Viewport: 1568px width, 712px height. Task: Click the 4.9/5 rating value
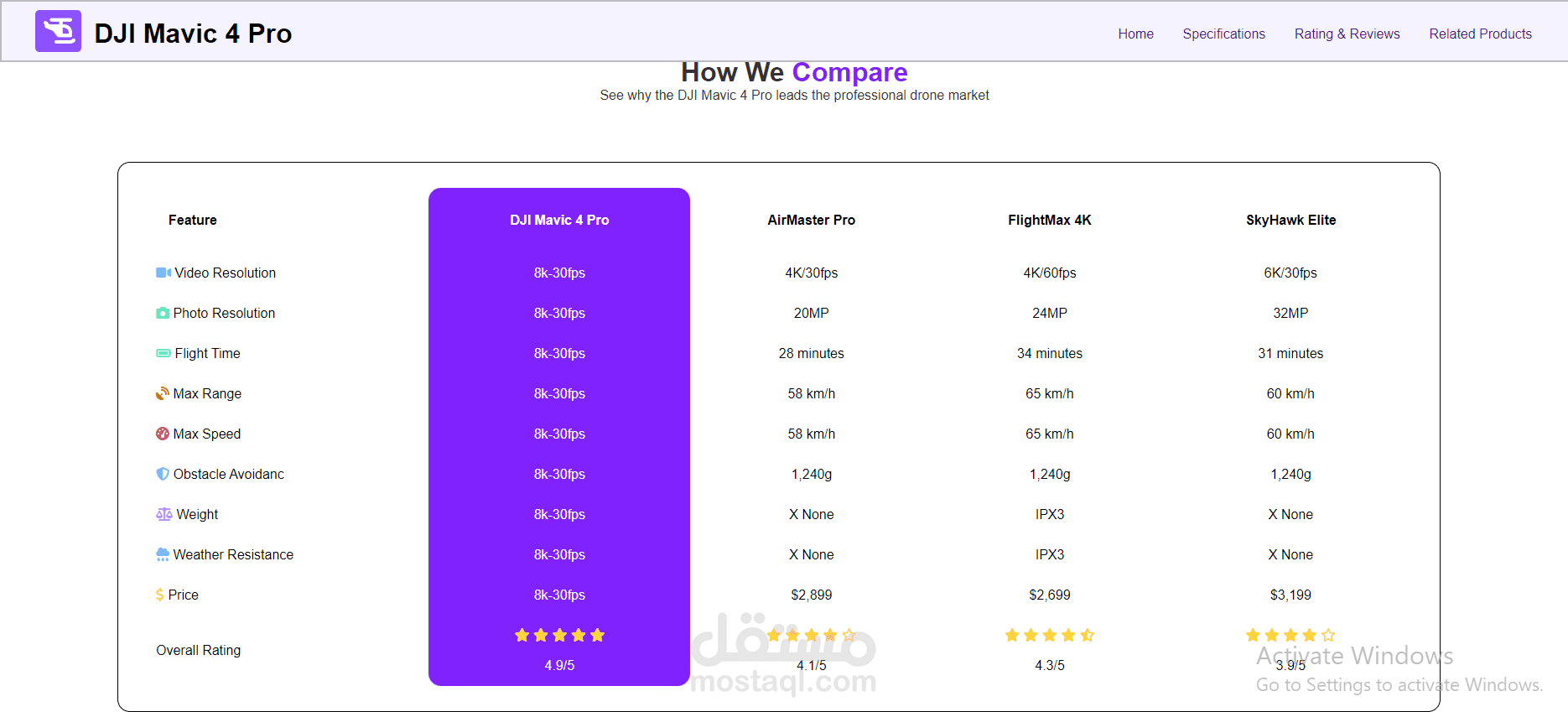click(559, 665)
